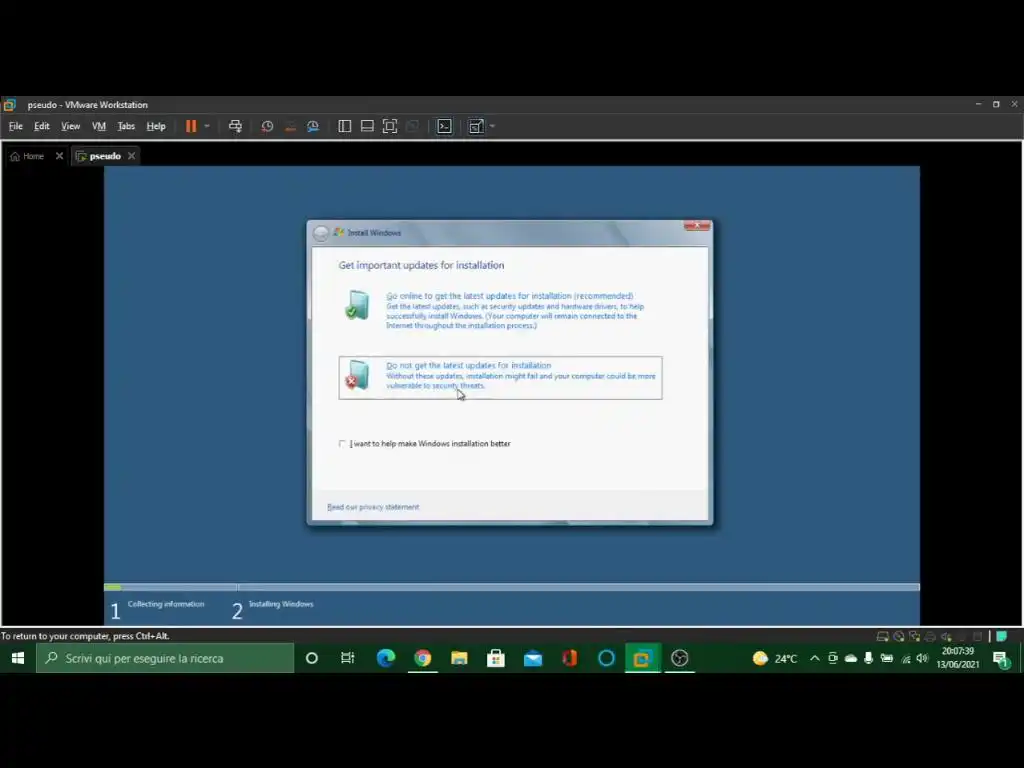Open the 'Read our privacy statement' link
The width and height of the screenshot is (1024, 768).
pyautogui.click(x=373, y=507)
